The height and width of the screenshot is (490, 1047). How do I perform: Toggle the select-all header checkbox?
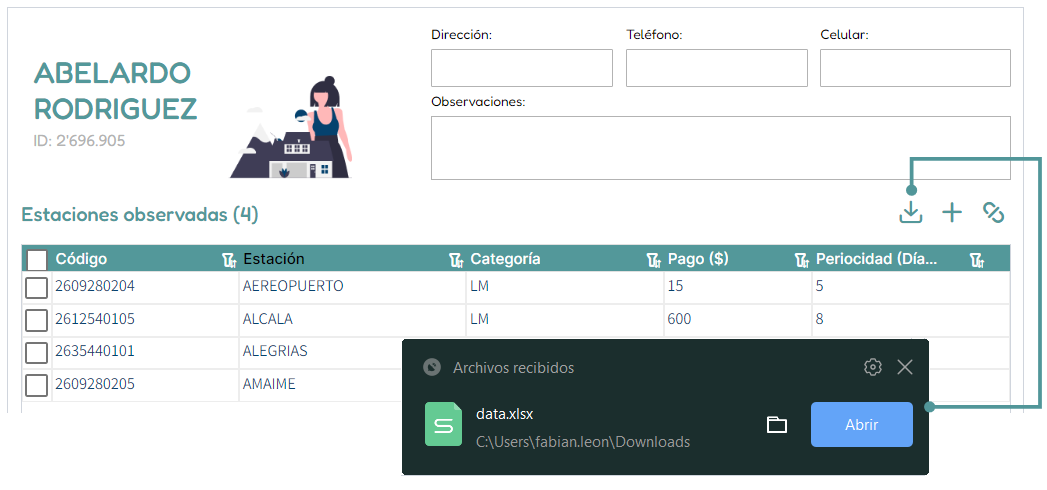(x=37, y=260)
